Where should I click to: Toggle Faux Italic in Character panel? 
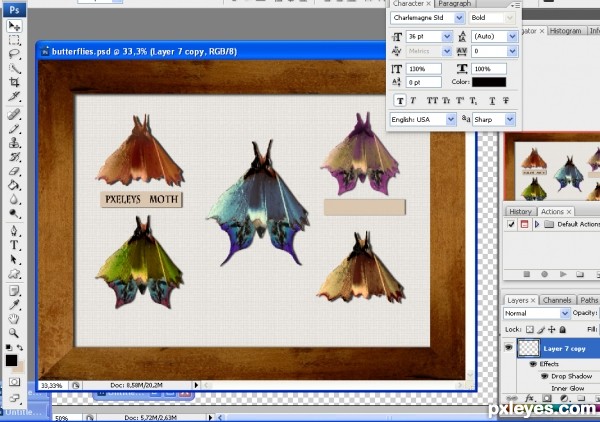point(413,101)
